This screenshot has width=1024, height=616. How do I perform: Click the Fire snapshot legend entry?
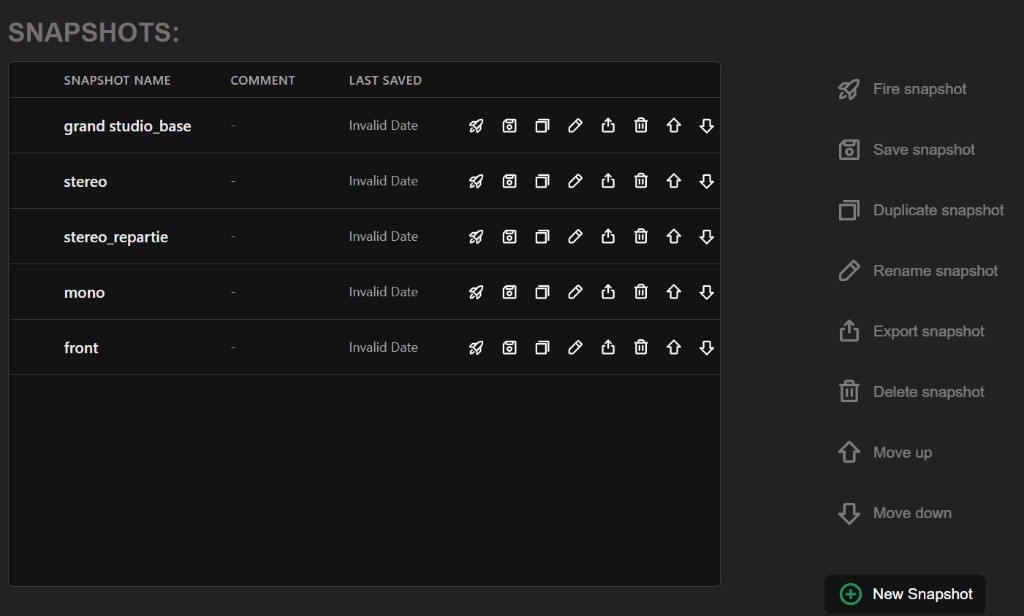pos(902,89)
